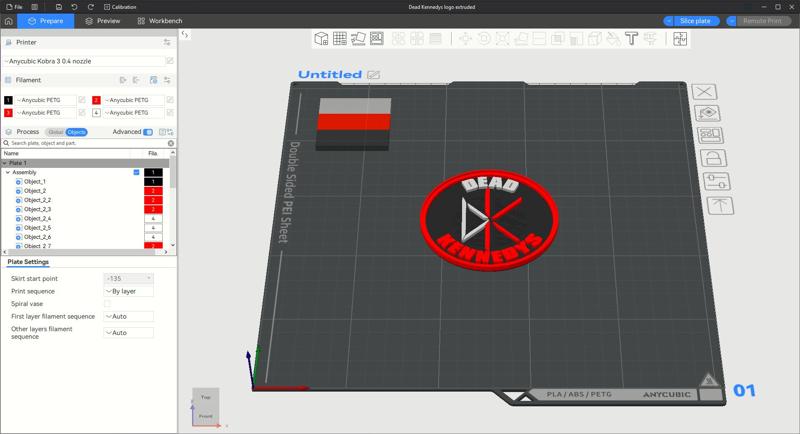
Task: Click the black filament 1 color swatch
Action: pos(8,100)
